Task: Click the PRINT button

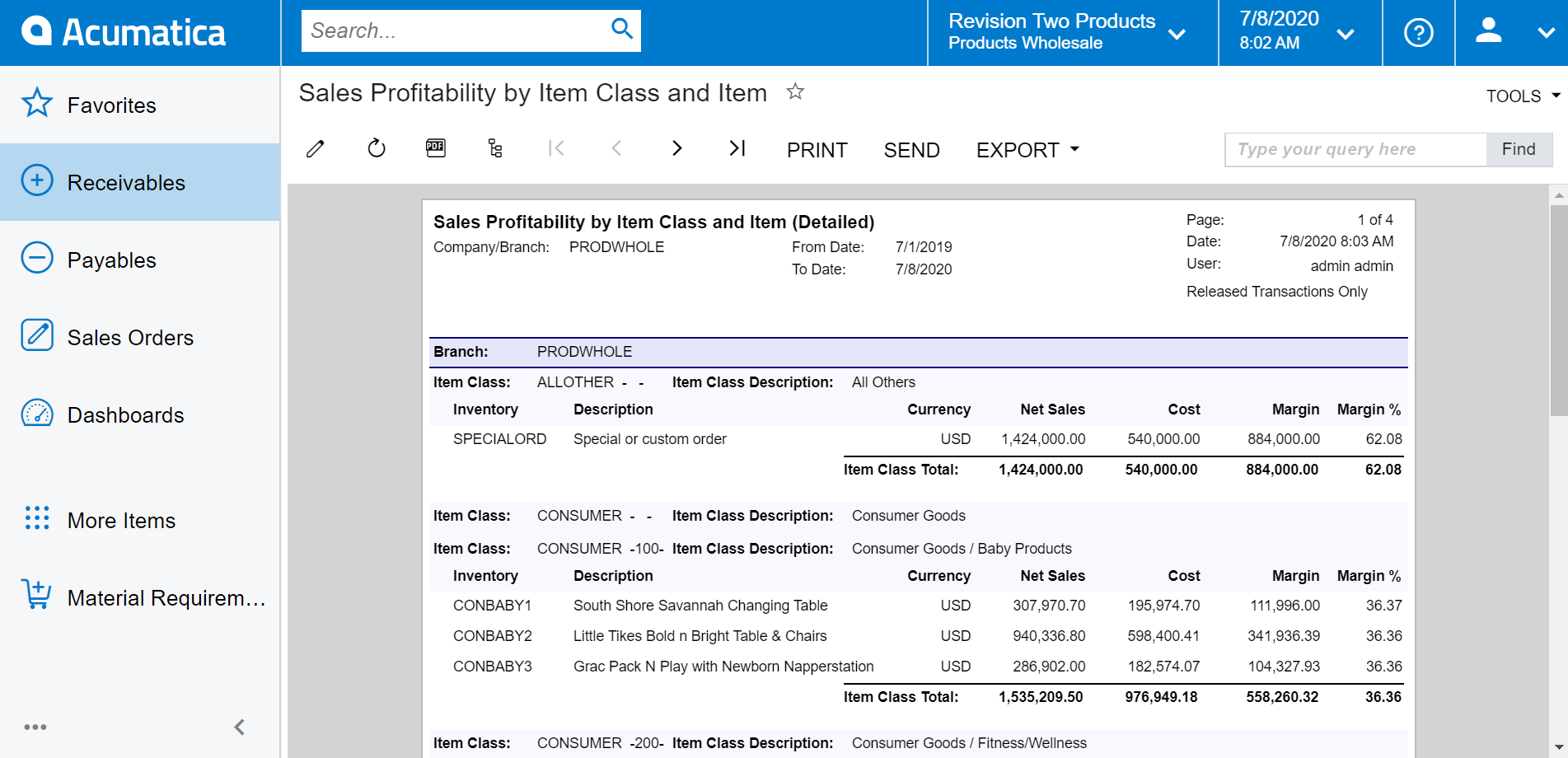Action: (x=817, y=150)
